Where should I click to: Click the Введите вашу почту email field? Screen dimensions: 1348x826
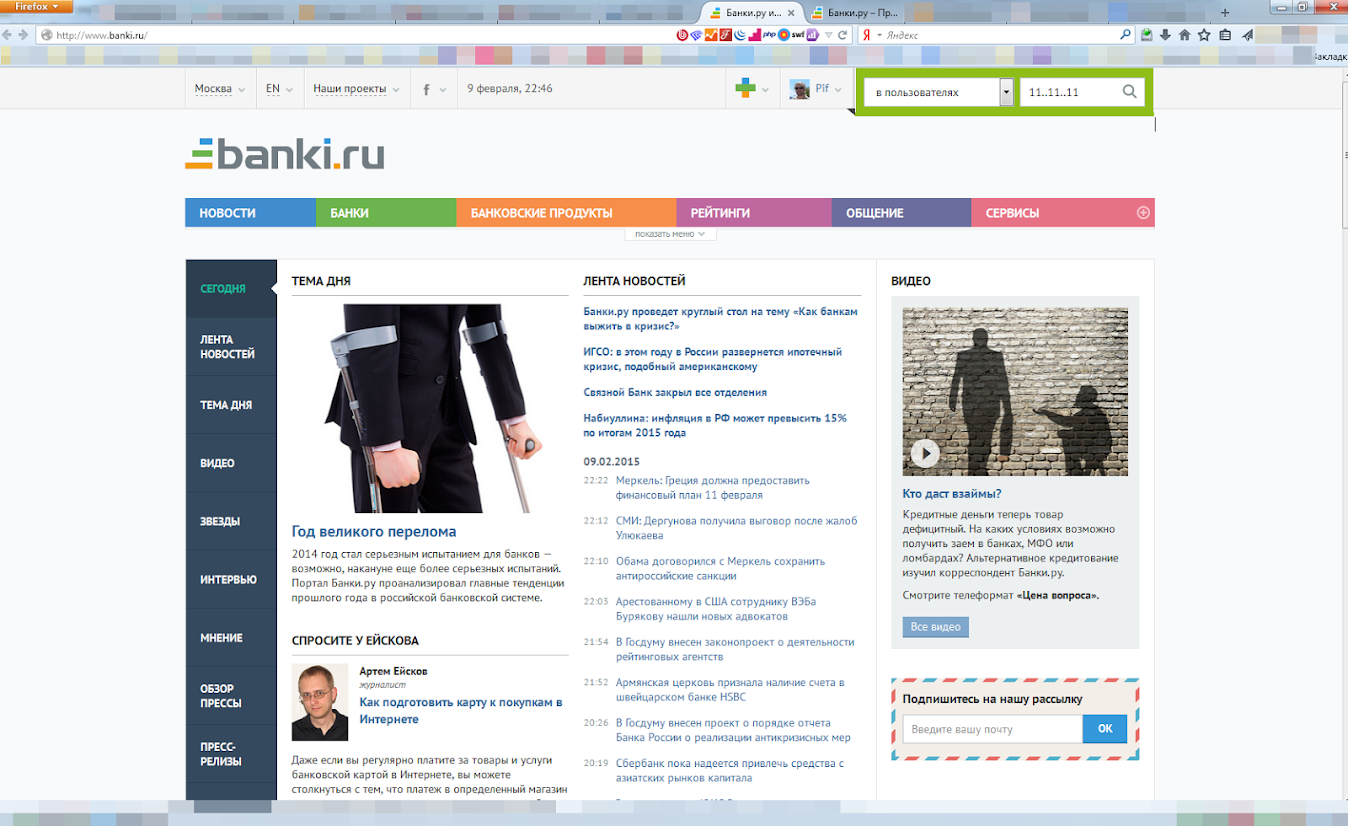993,729
